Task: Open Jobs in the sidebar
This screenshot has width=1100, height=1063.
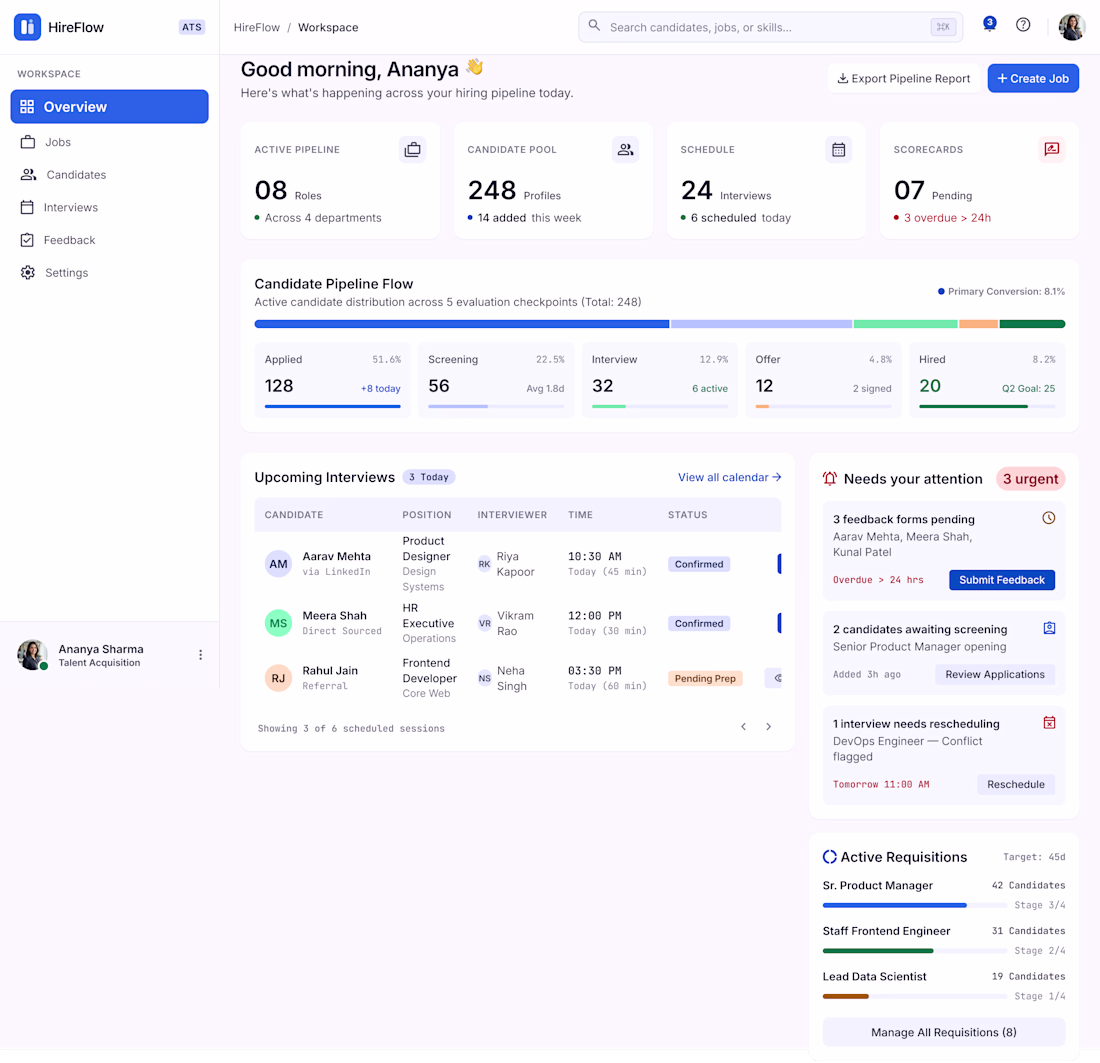Action: (x=109, y=142)
